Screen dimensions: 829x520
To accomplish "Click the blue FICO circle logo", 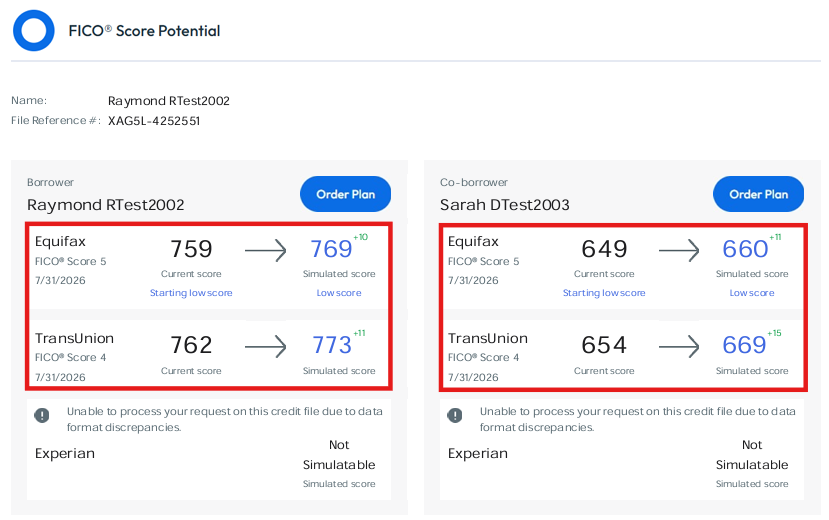I will pos(34,31).
